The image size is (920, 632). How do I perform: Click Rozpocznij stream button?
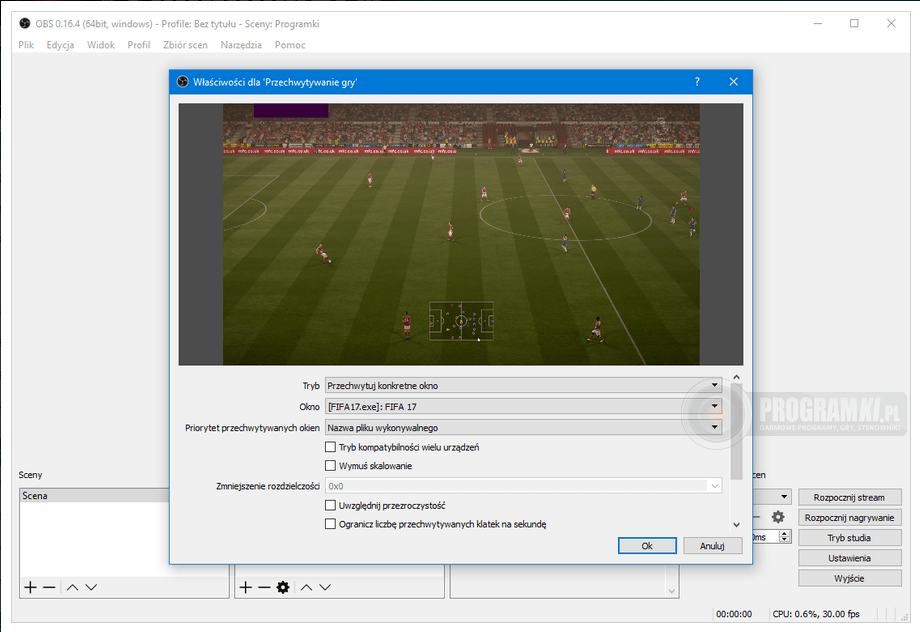(850, 497)
